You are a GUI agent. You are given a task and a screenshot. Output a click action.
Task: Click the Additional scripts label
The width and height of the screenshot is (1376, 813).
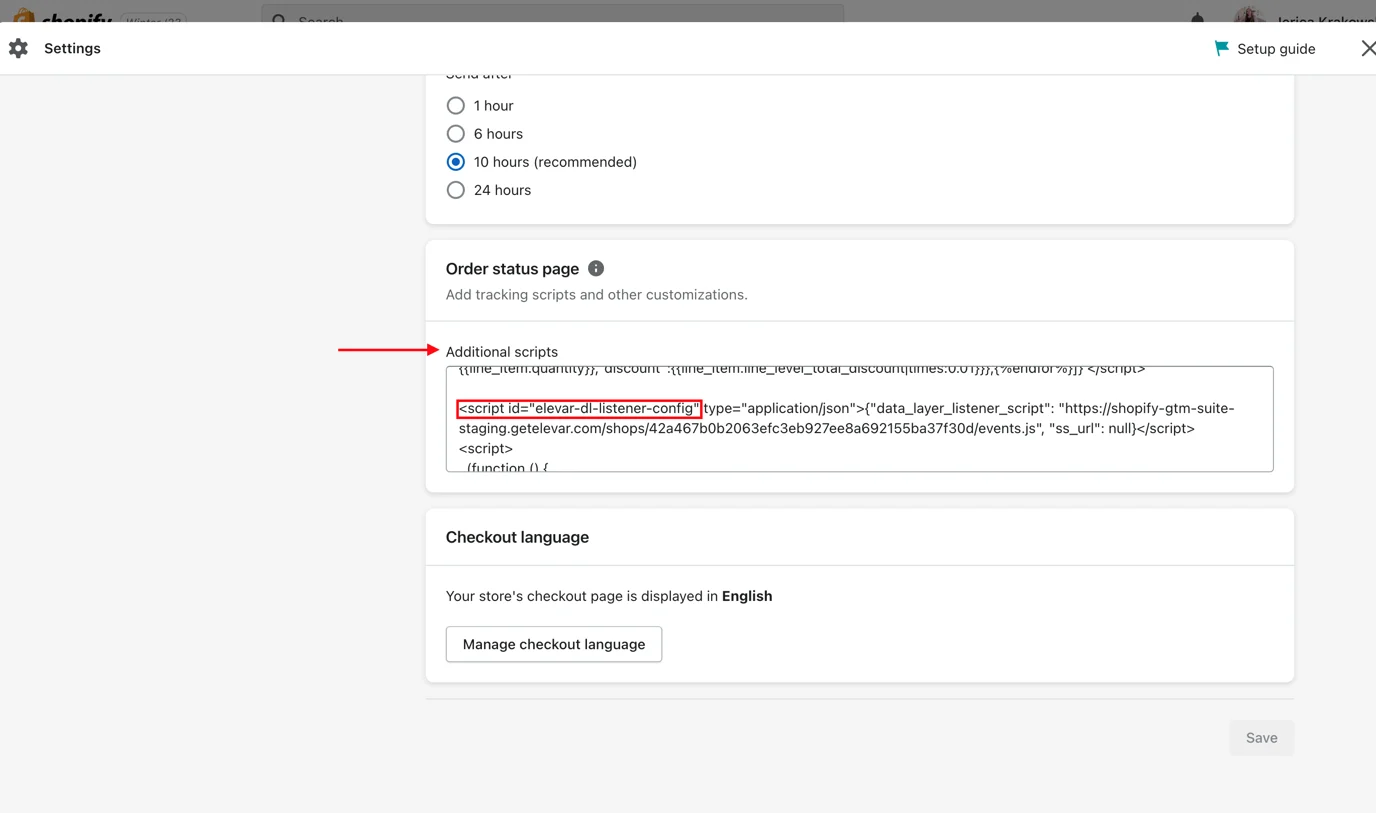point(502,351)
